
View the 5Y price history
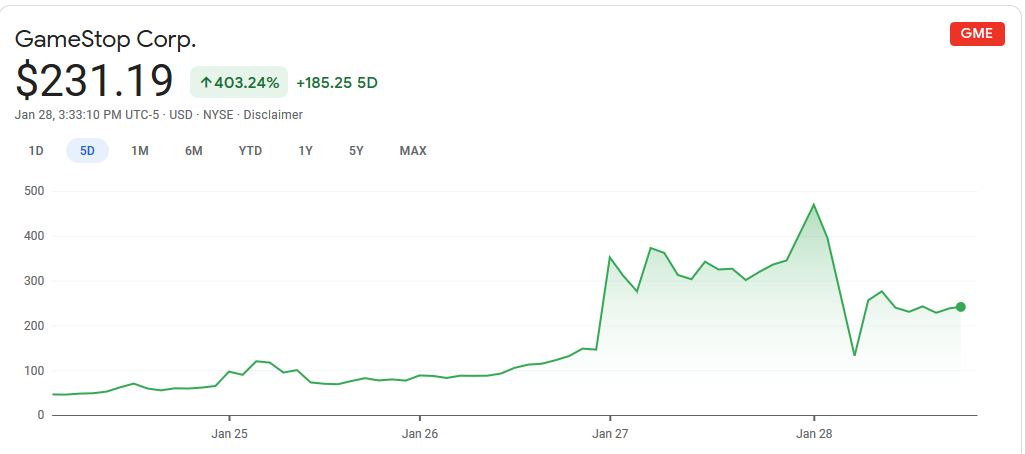356,151
